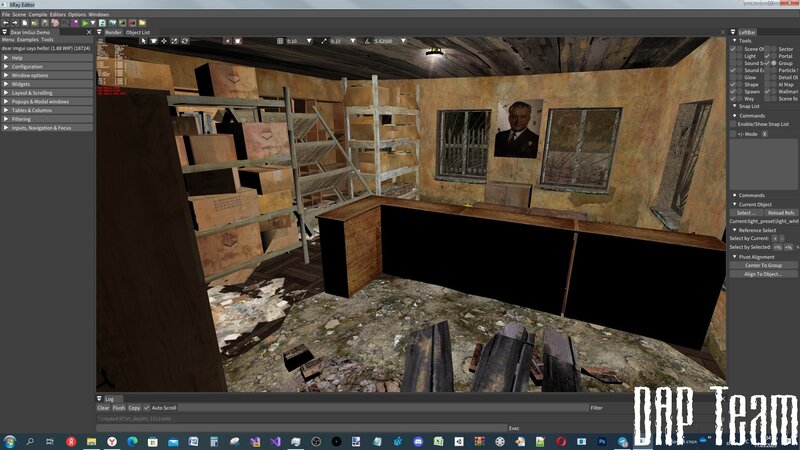The width and height of the screenshot is (800, 450).
Task: Click the Reload Refs button
Action: coord(781,213)
